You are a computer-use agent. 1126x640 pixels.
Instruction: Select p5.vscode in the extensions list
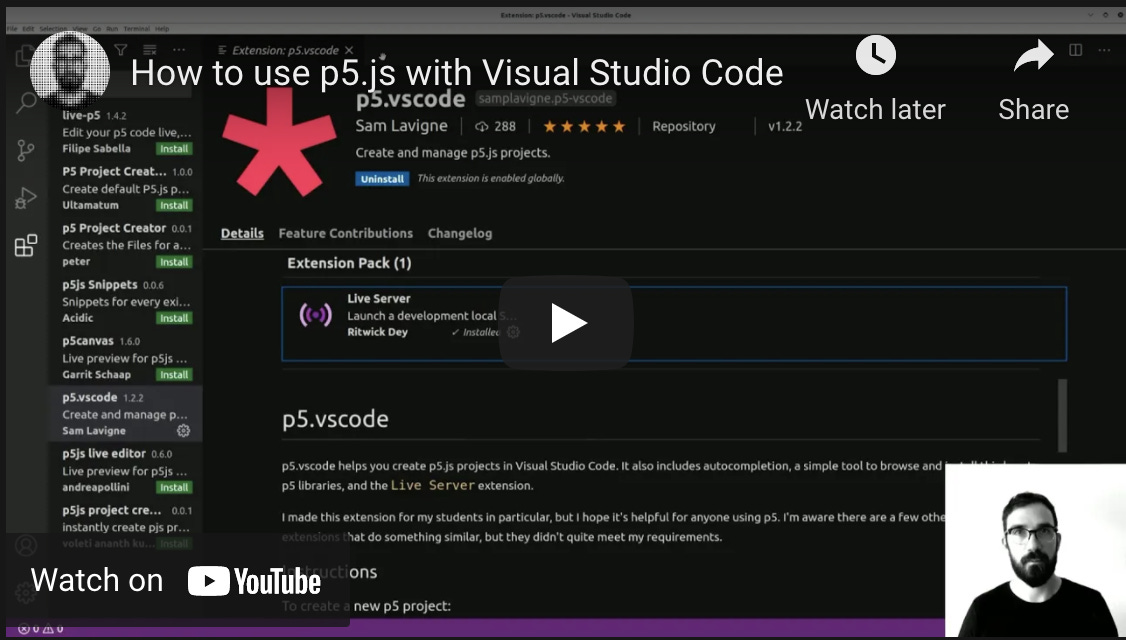click(126, 414)
